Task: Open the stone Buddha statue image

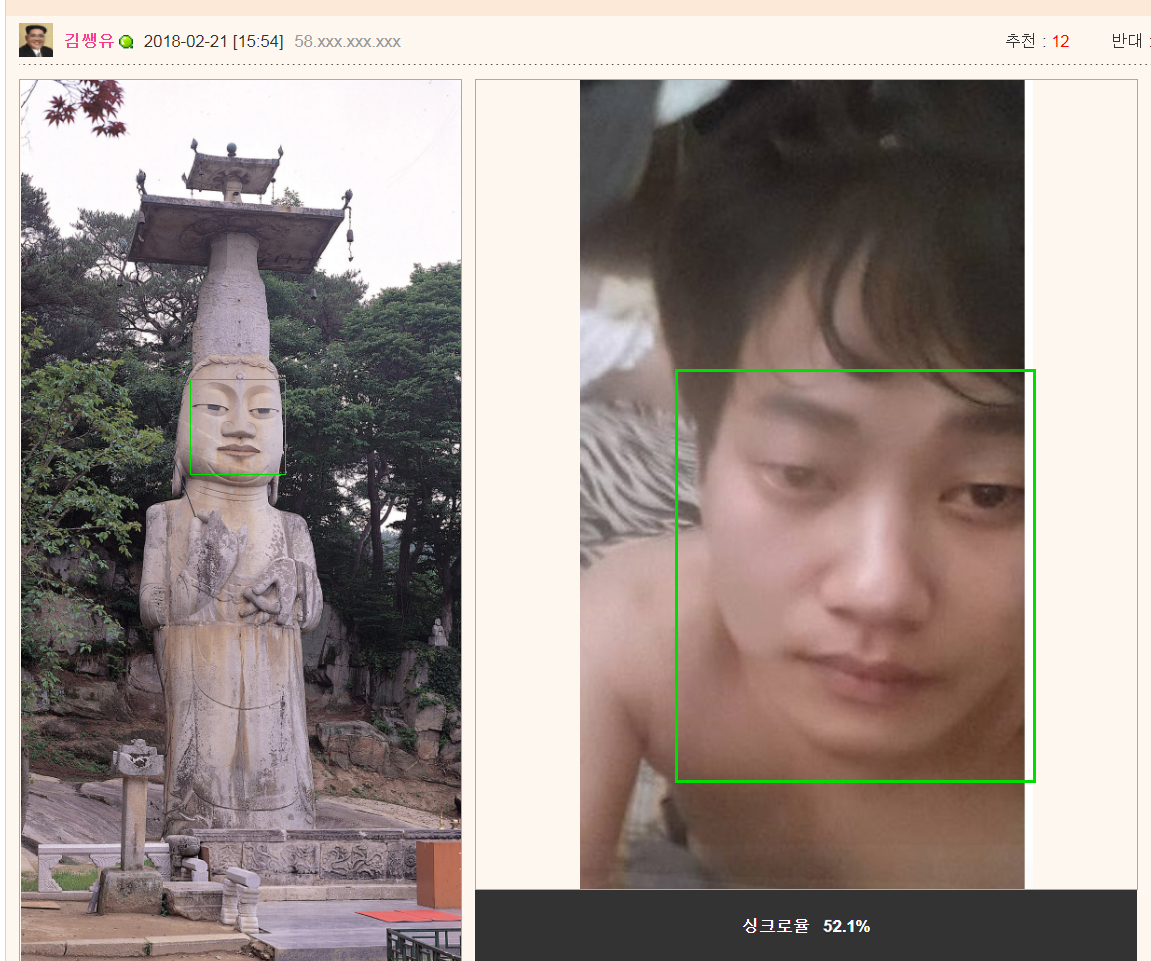Action: coord(241,520)
